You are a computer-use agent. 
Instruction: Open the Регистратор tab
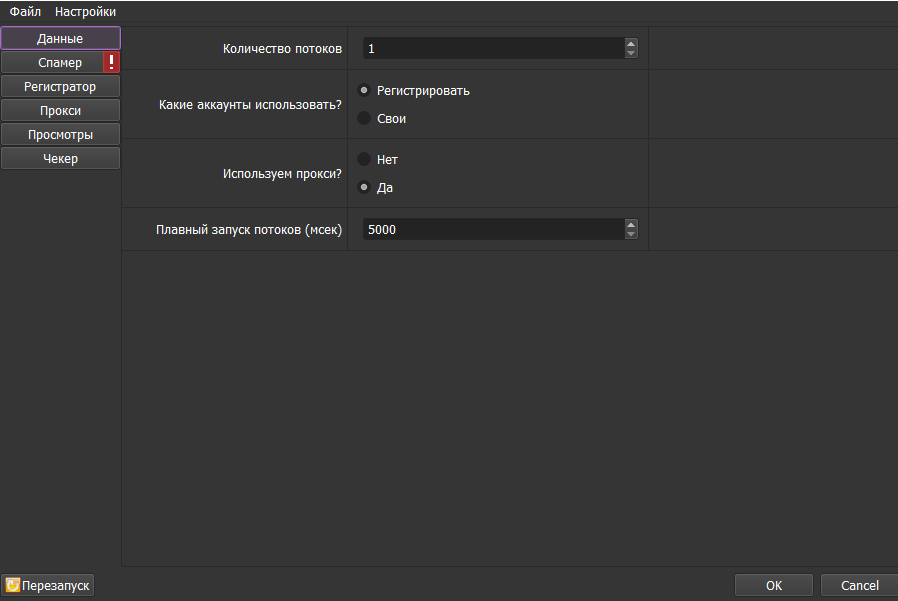(60, 86)
